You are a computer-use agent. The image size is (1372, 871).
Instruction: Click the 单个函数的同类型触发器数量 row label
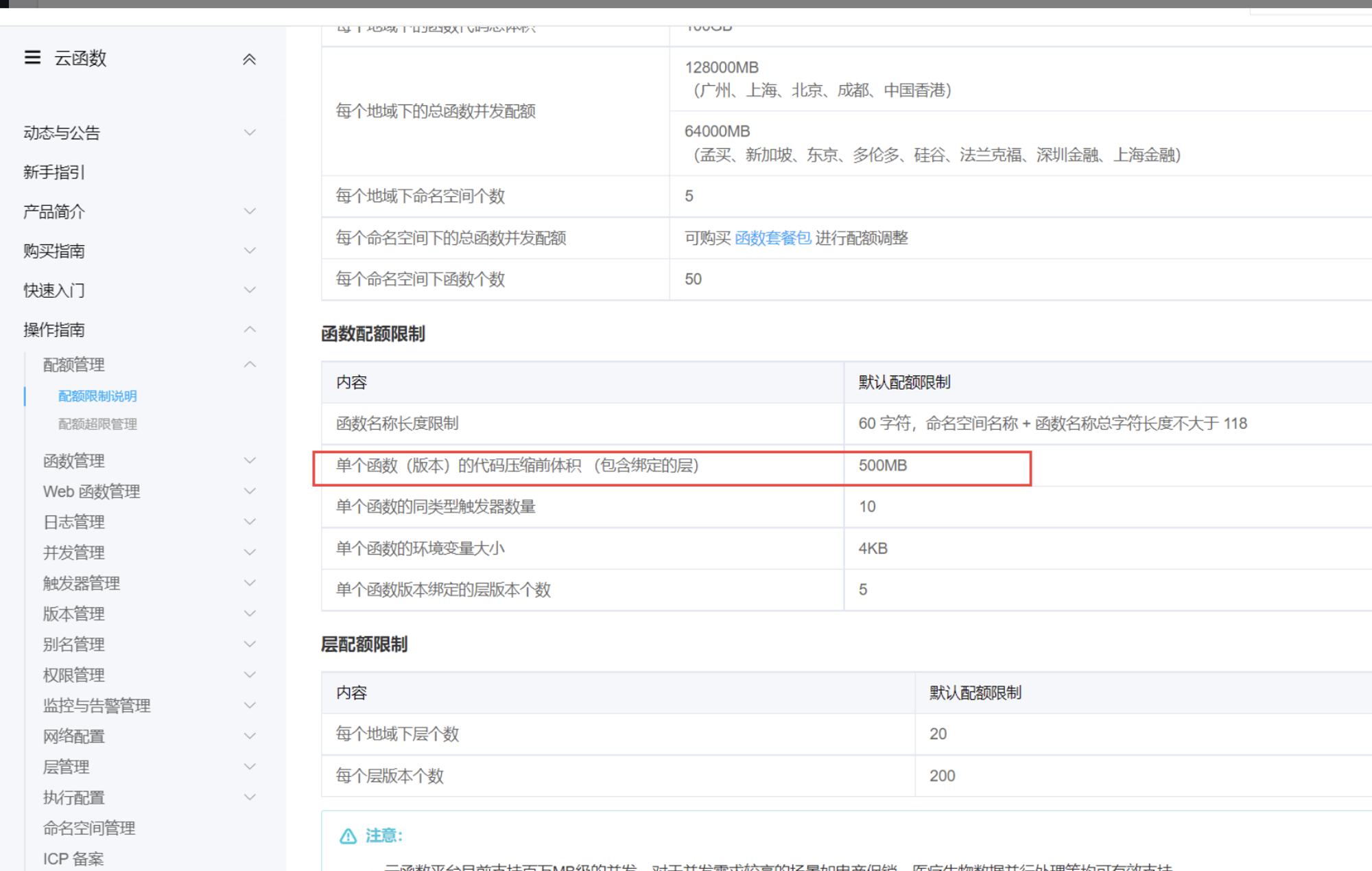coord(436,507)
